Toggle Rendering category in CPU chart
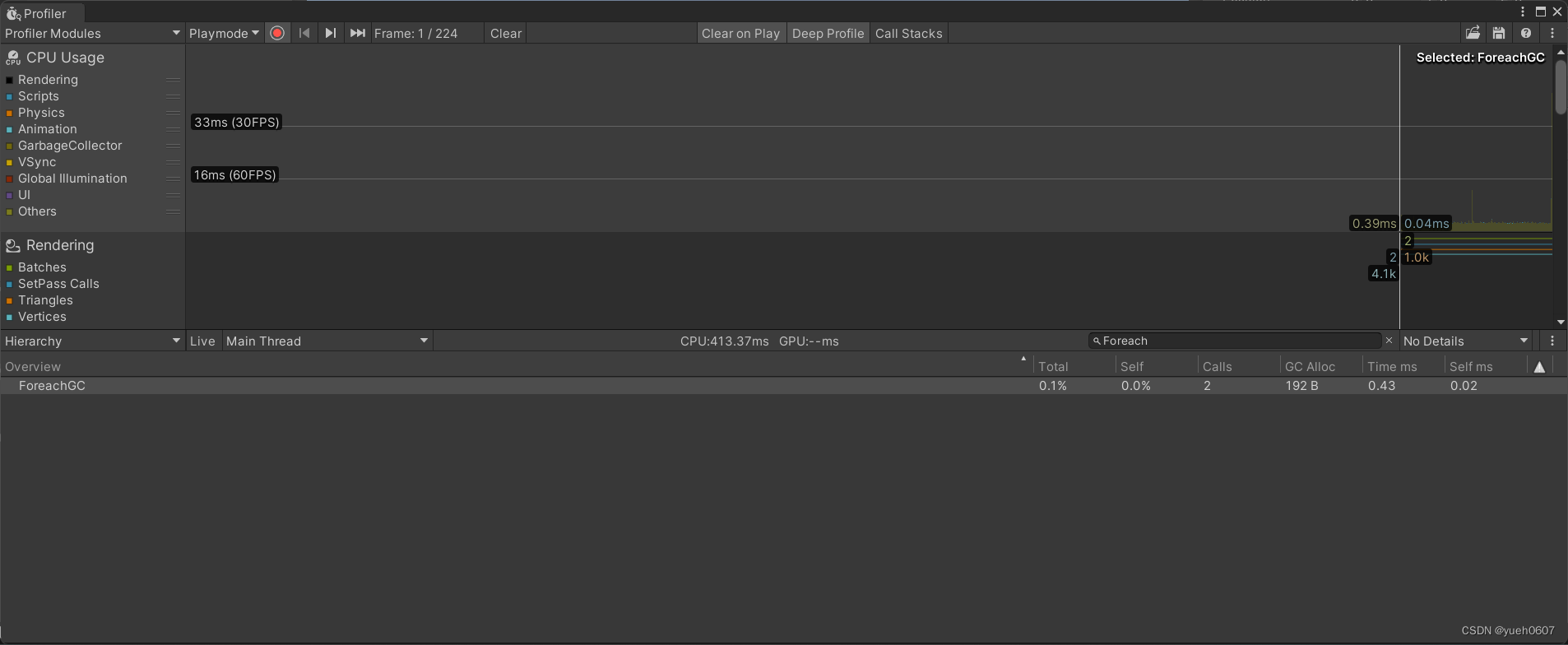Image resolution: width=1568 pixels, height=645 pixels. (x=10, y=80)
